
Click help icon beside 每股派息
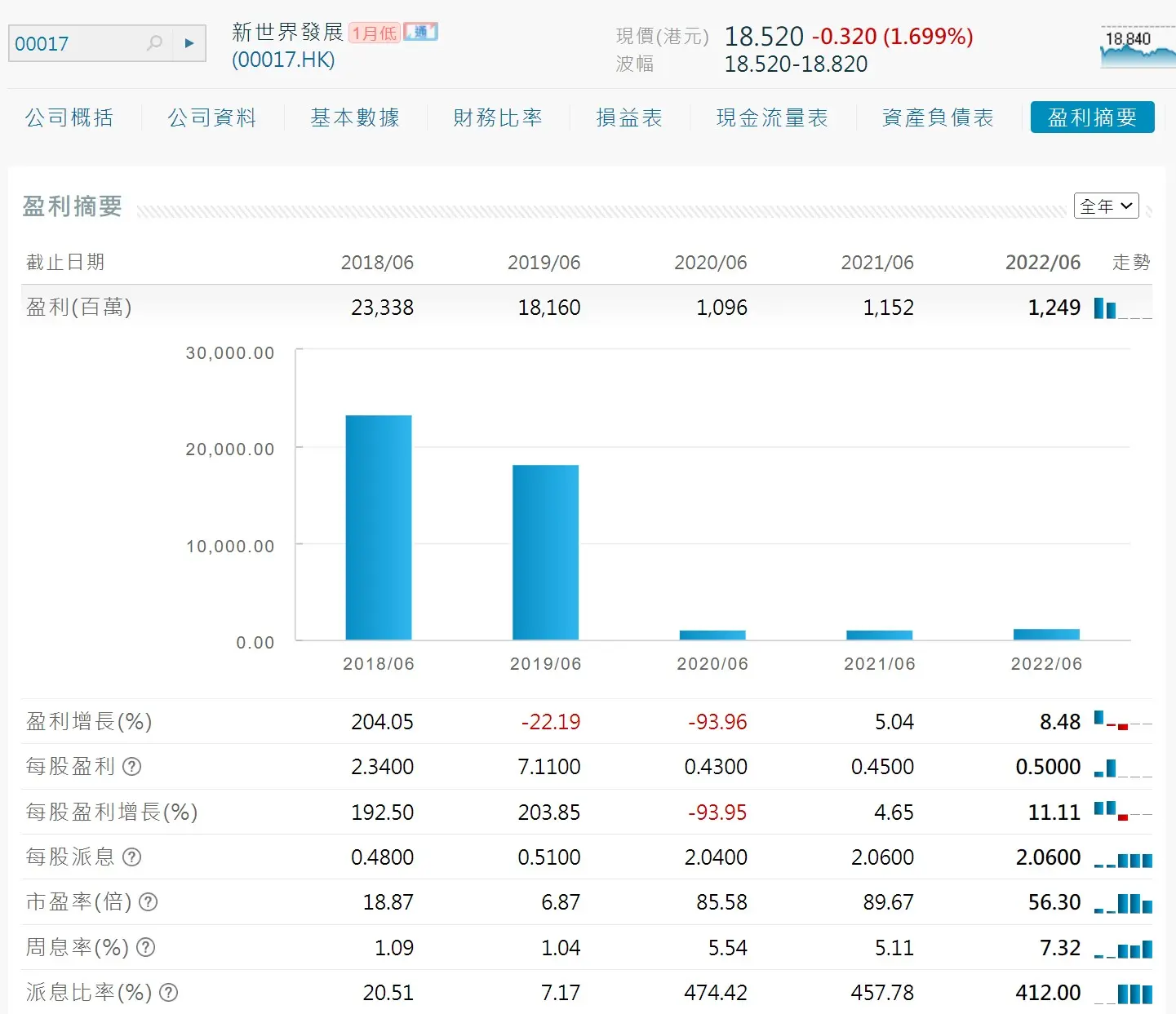click(x=131, y=857)
